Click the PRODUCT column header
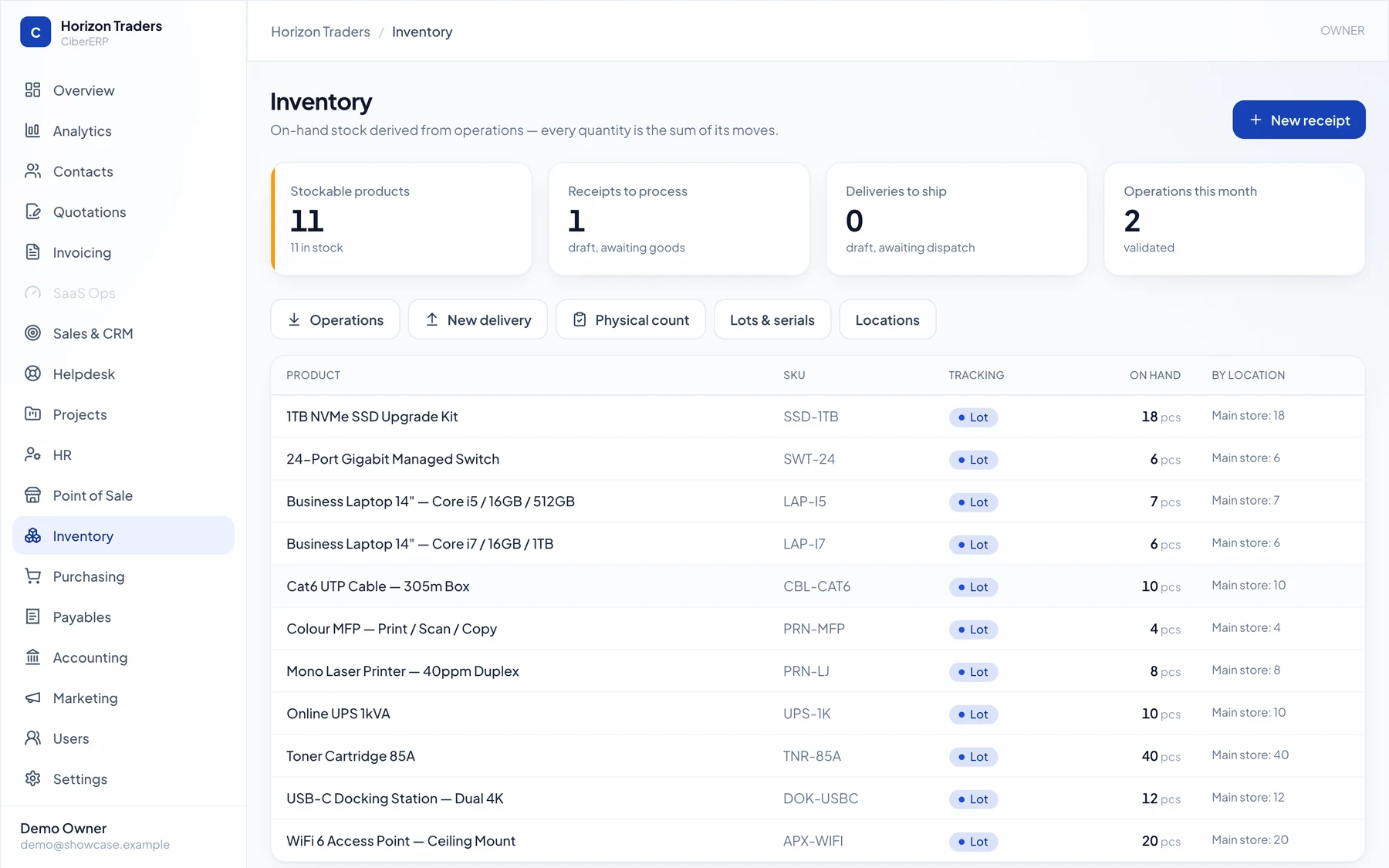This screenshot has width=1389, height=868. (313, 375)
